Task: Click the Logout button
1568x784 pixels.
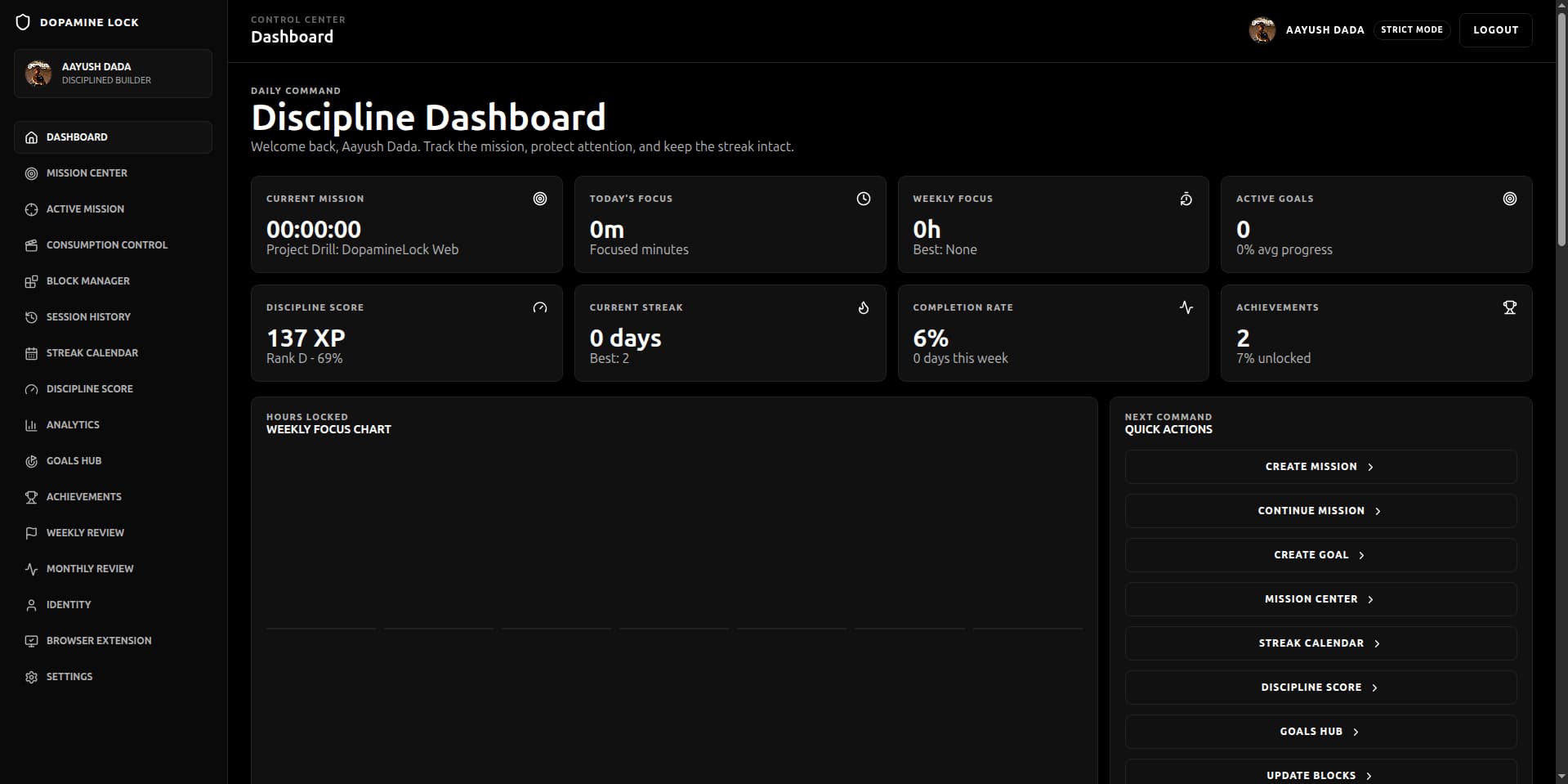Action: (1495, 30)
